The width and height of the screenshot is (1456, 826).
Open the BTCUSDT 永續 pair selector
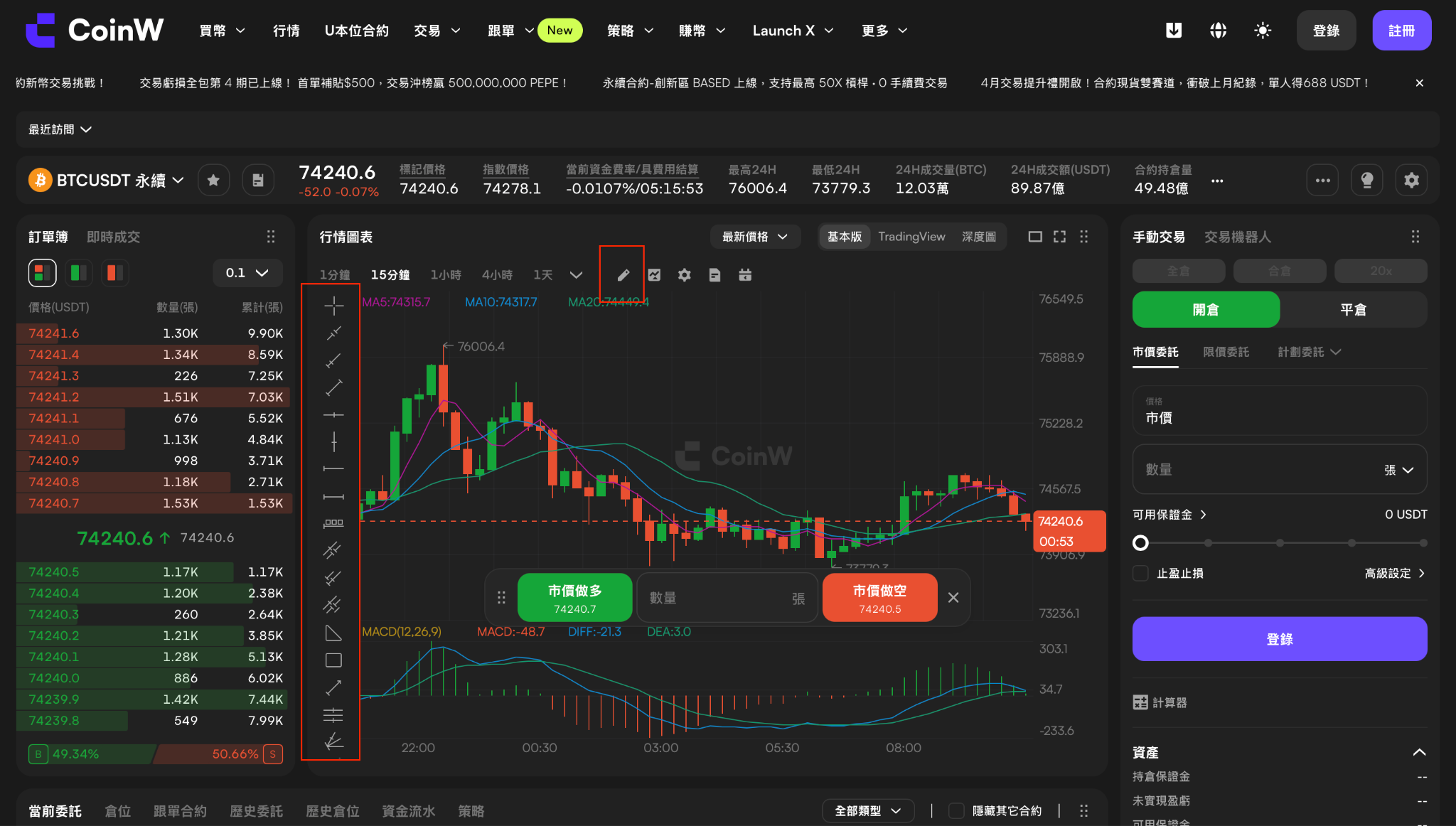click(107, 181)
